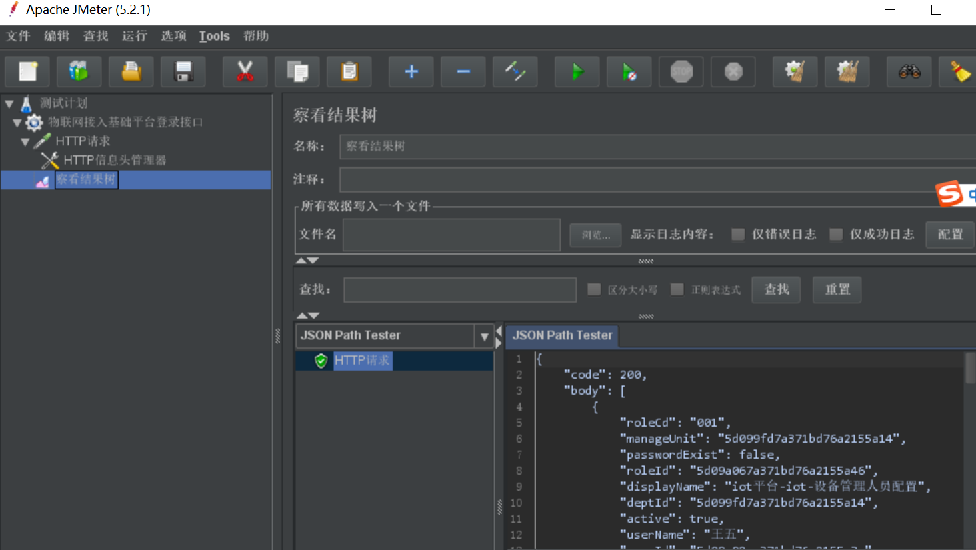Click the "passwordExist": false response line

pos(700,455)
